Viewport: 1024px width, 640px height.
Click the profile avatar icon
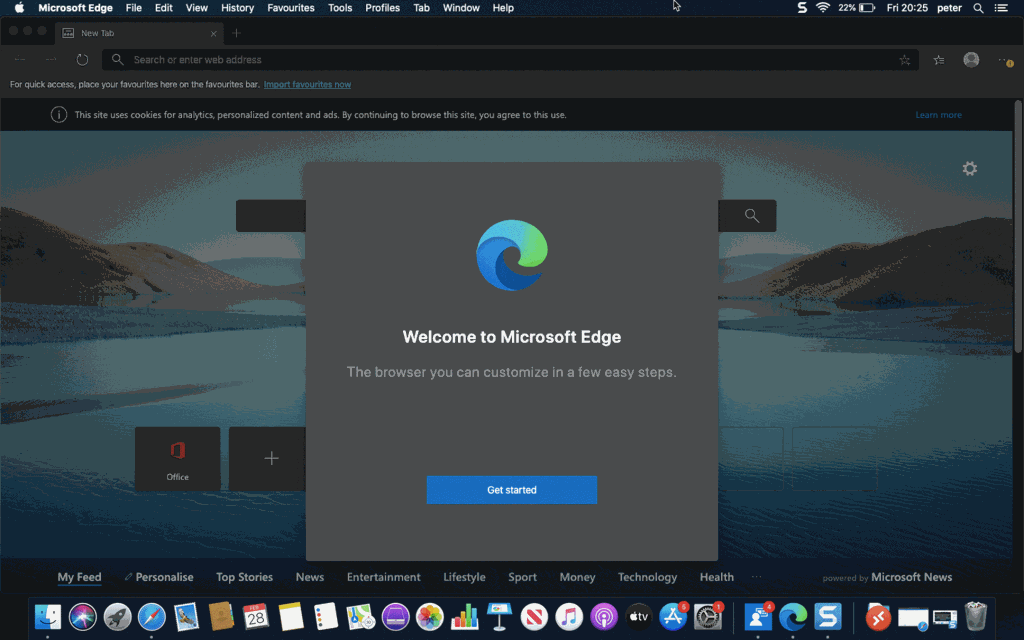click(970, 60)
